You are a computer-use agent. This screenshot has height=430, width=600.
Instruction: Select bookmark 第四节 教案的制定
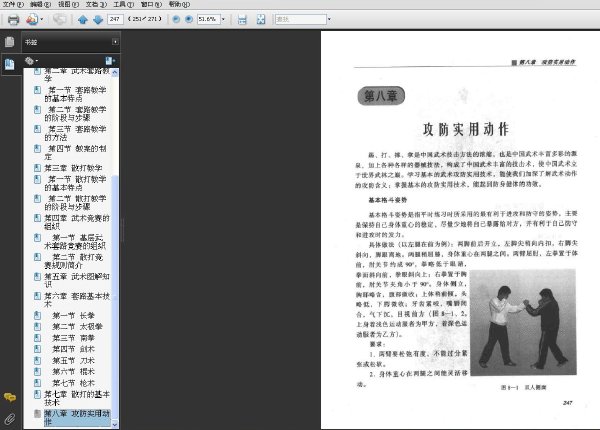click(75, 152)
